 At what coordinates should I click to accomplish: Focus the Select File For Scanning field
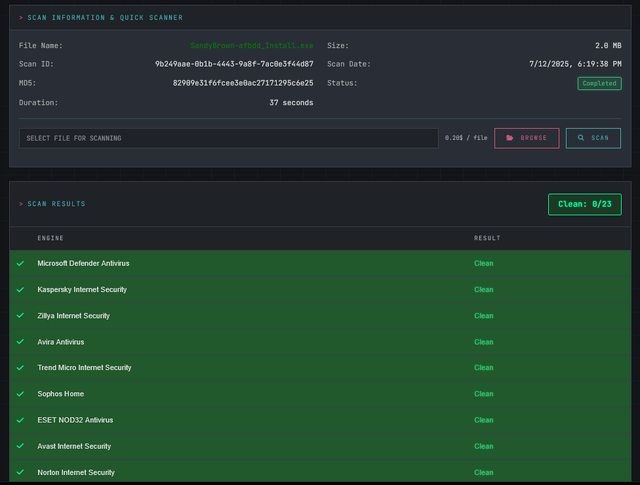(x=229, y=138)
